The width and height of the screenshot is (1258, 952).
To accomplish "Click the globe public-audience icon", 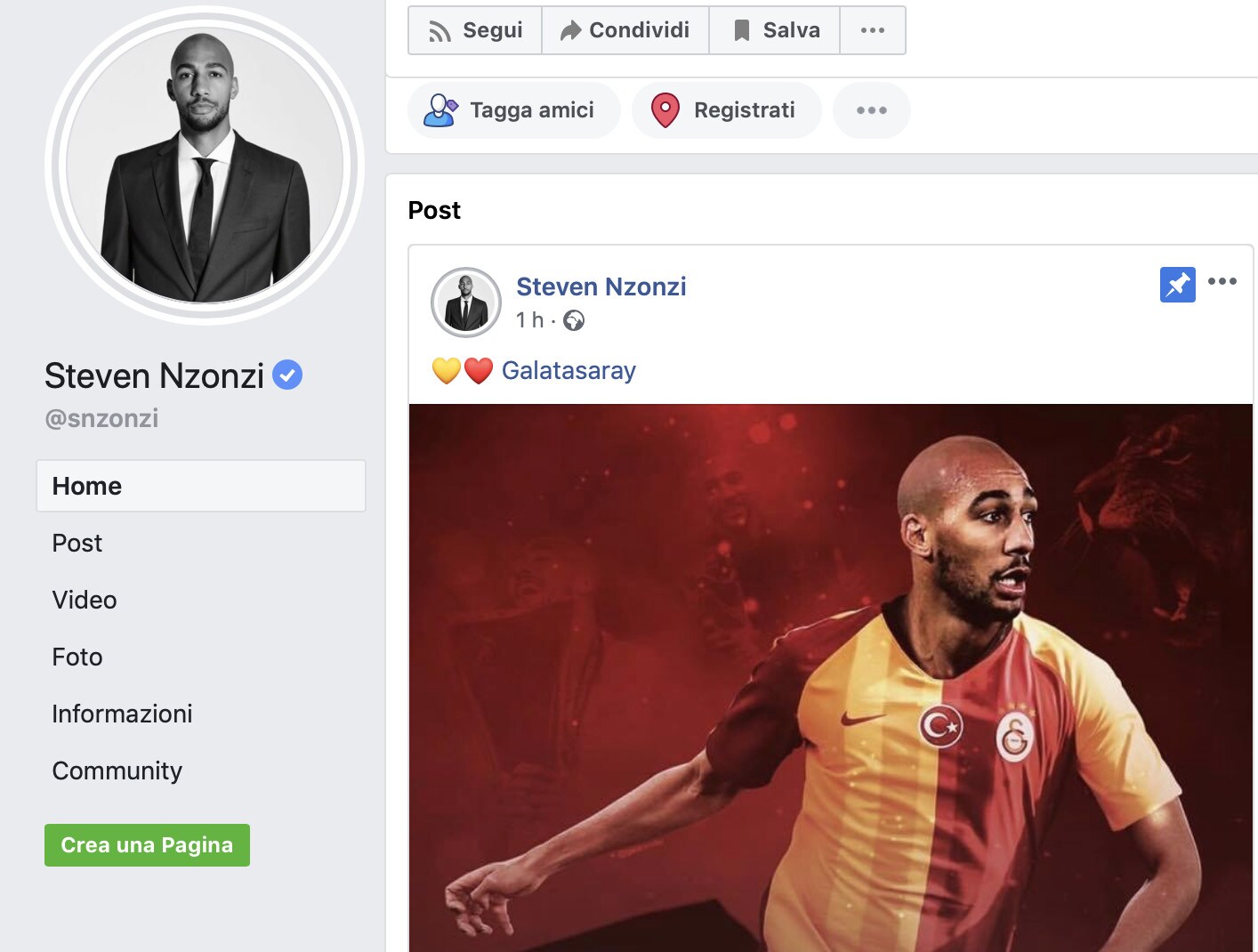I will (x=574, y=320).
